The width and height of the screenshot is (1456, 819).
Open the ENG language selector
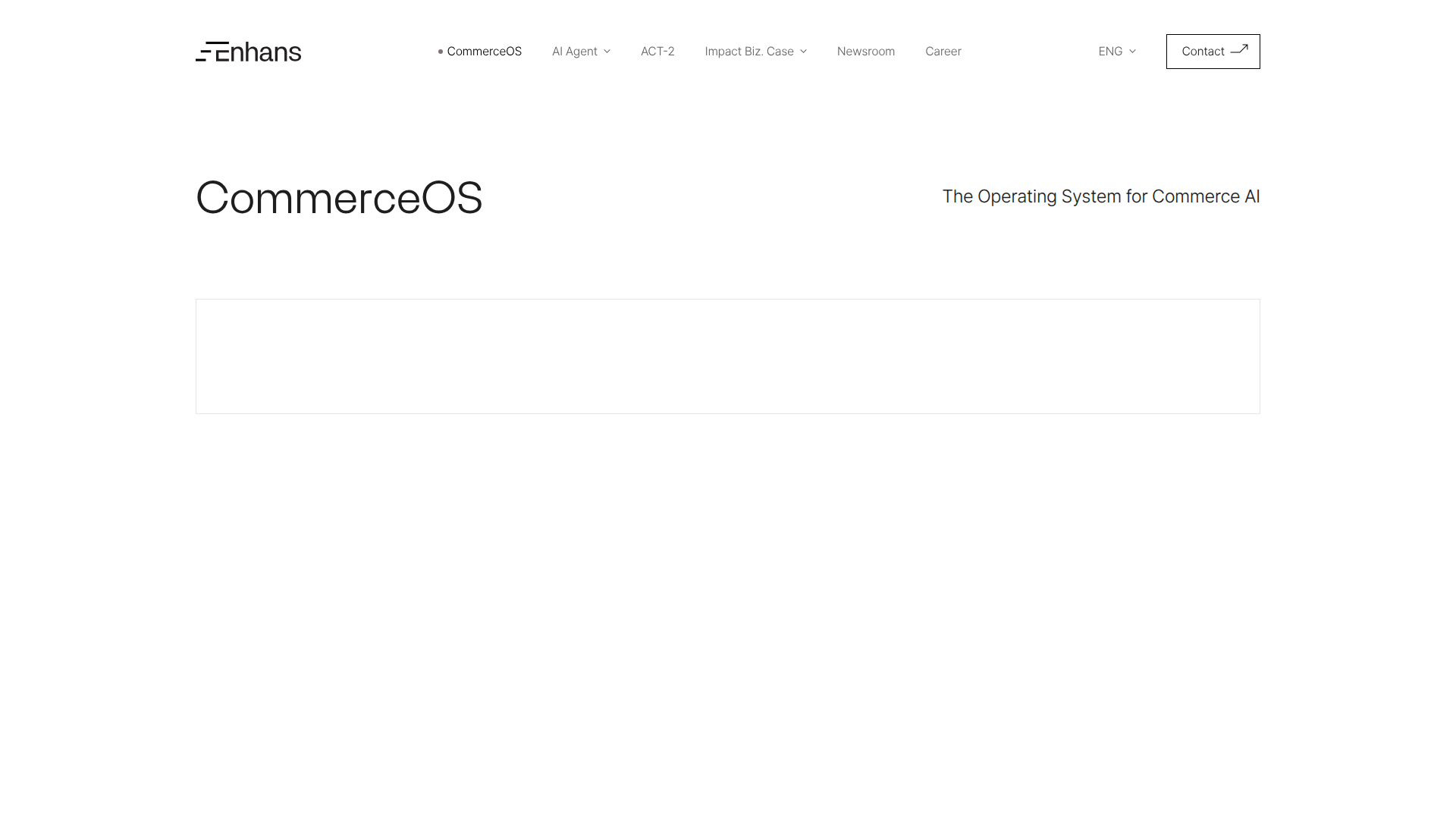[x=1111, y=52]
